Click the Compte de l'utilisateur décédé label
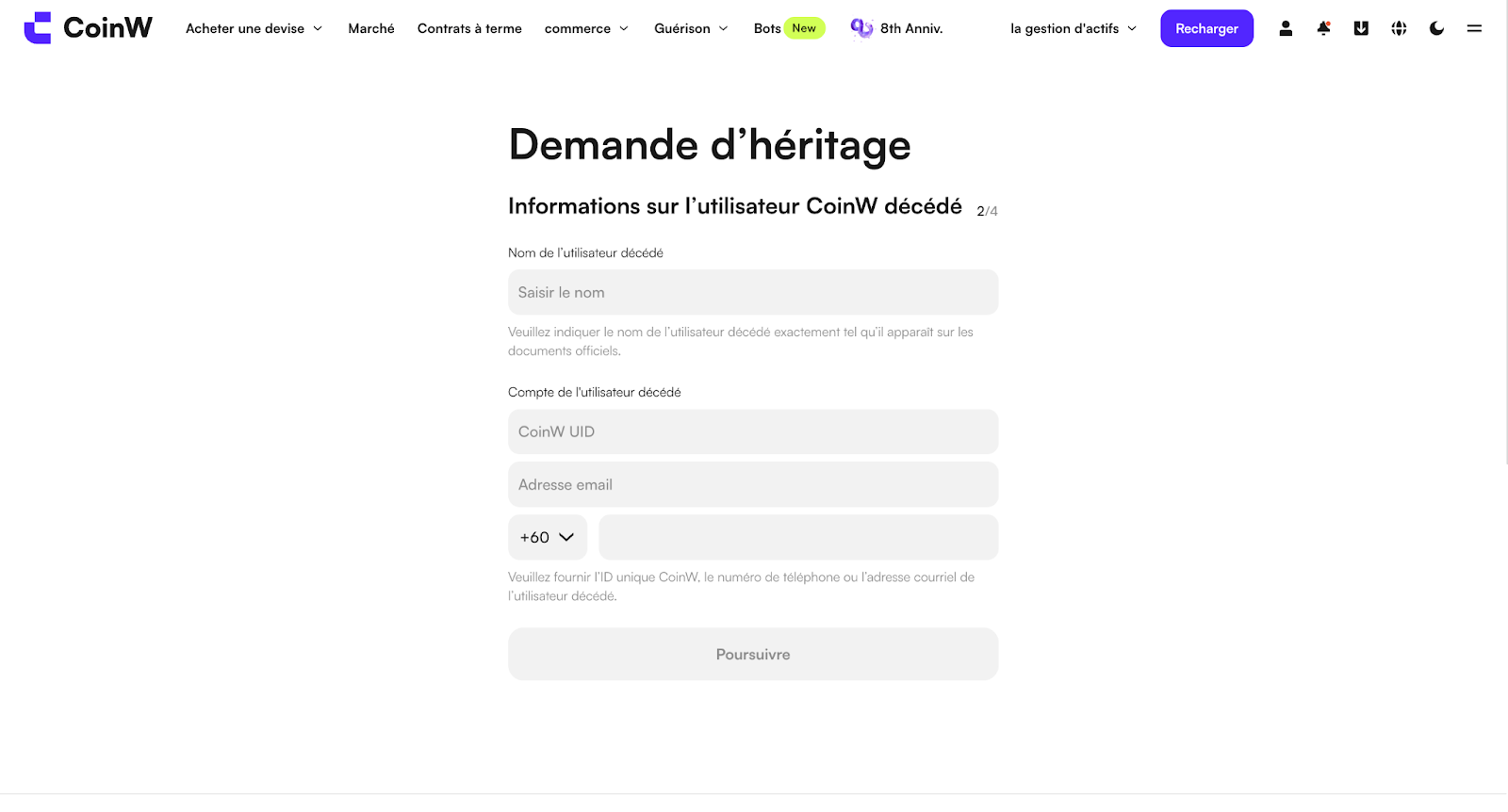The width and height of the screenshot is (1508, 812). point(595,392)
